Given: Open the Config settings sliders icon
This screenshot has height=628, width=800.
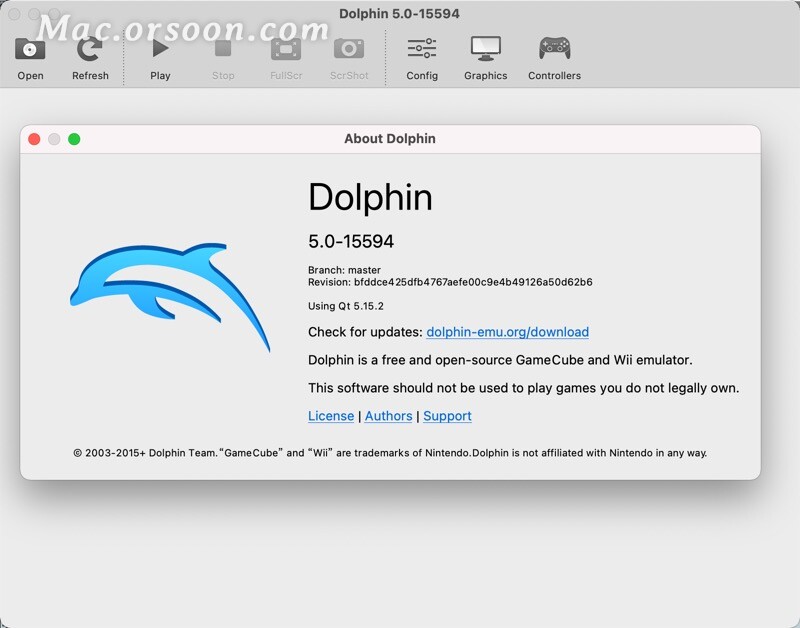Looking at the screenshot, I should point(422,48).
